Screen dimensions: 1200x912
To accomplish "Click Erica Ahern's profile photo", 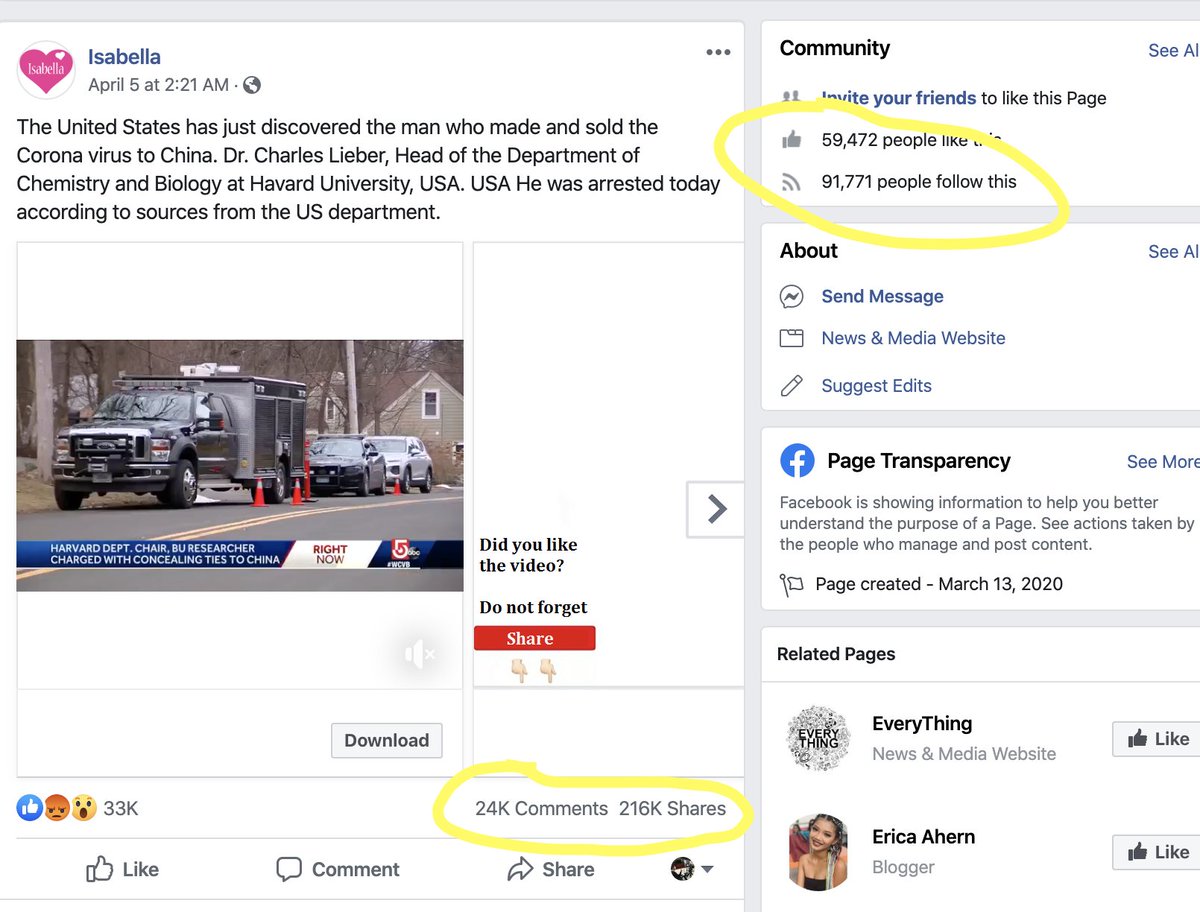I will tap(818, 851).
